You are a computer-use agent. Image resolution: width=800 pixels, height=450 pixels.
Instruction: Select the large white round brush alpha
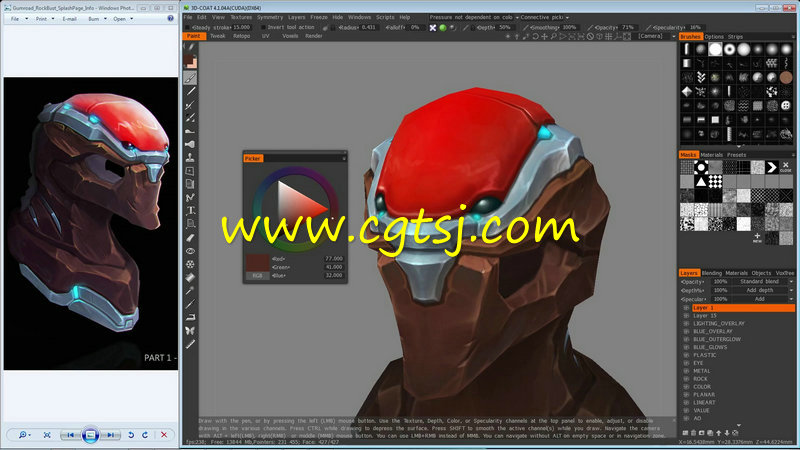pyautogui.click(x=715, y=49)
